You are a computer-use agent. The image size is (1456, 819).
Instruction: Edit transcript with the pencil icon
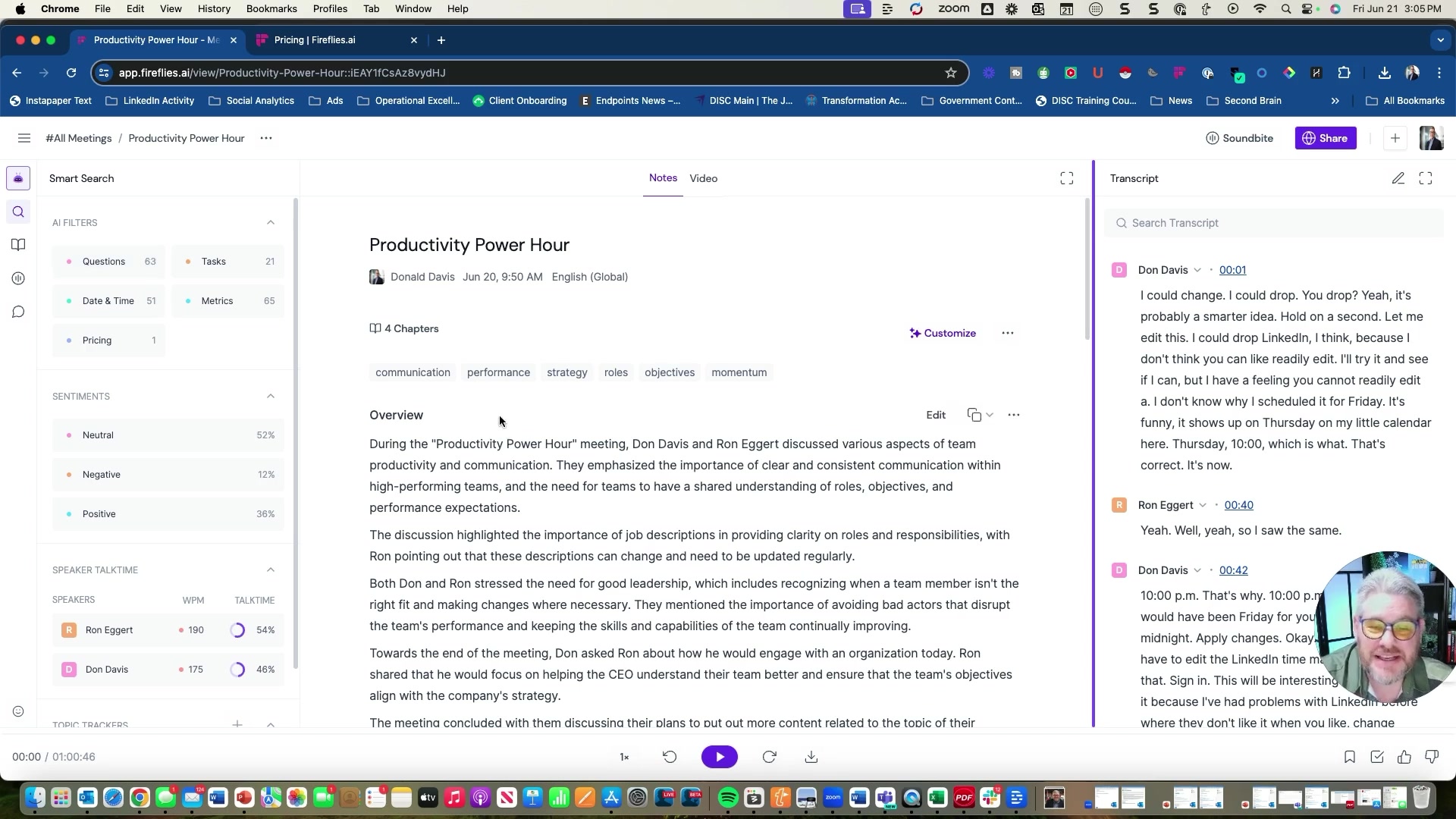tap(1398, 178)
